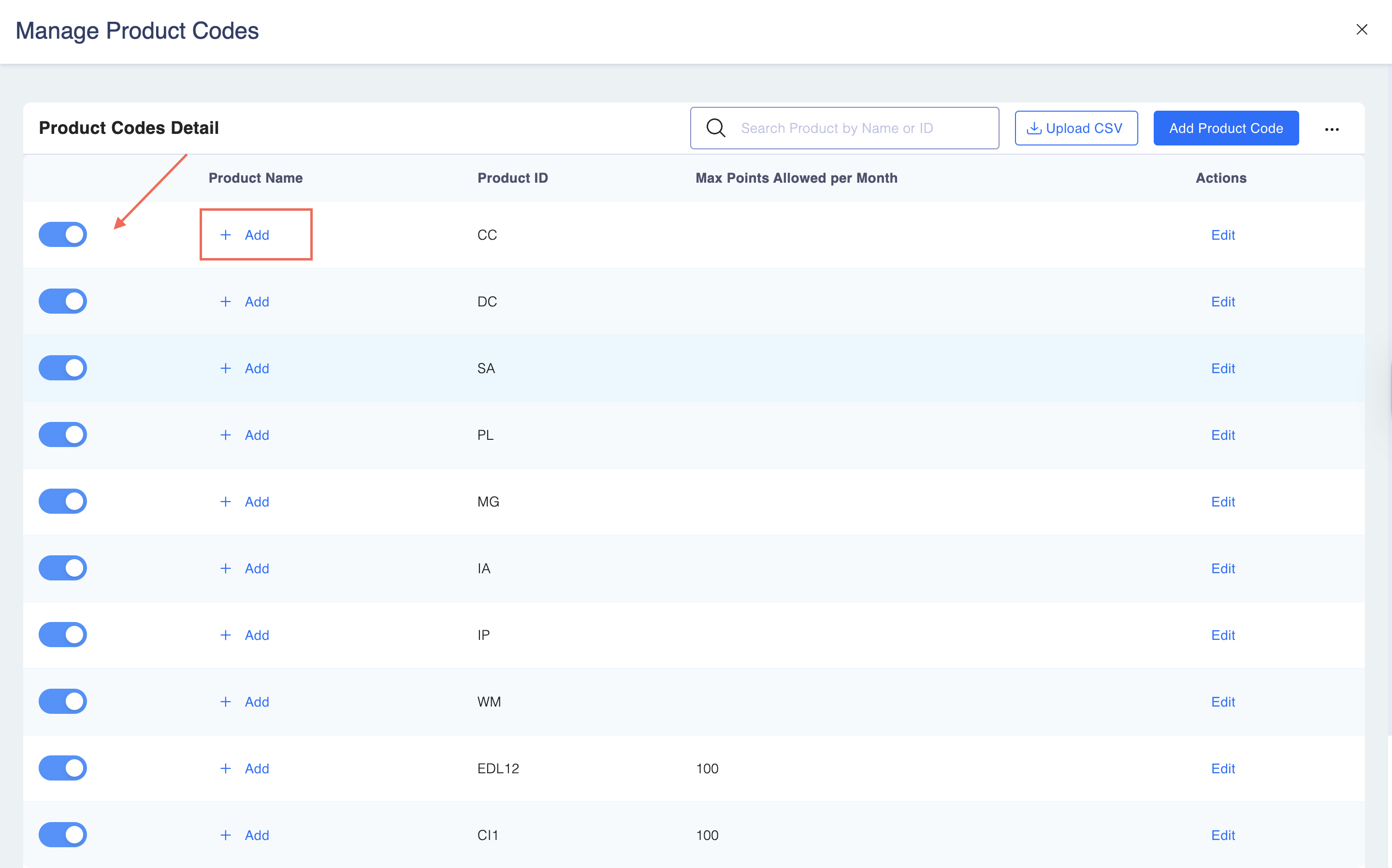Add a product name for CI1
This screenshot has width=1392, height=868.
pos(256,835)
